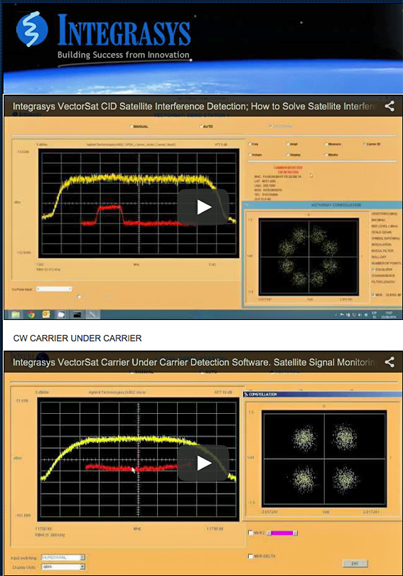403x576 pixels.
Task: Click share icon on Carrier Under Carrier video
Action: click(x=389, y=362)
